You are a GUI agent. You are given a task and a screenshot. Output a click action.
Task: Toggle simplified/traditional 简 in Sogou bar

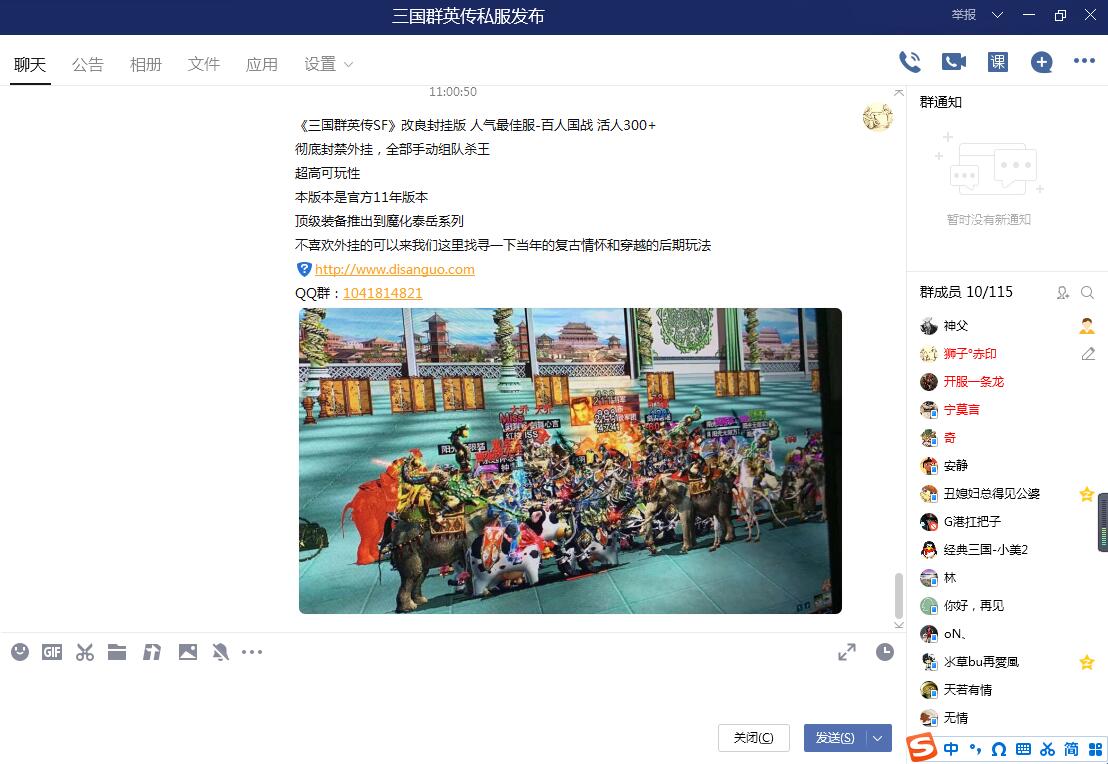pos(1071,748)
